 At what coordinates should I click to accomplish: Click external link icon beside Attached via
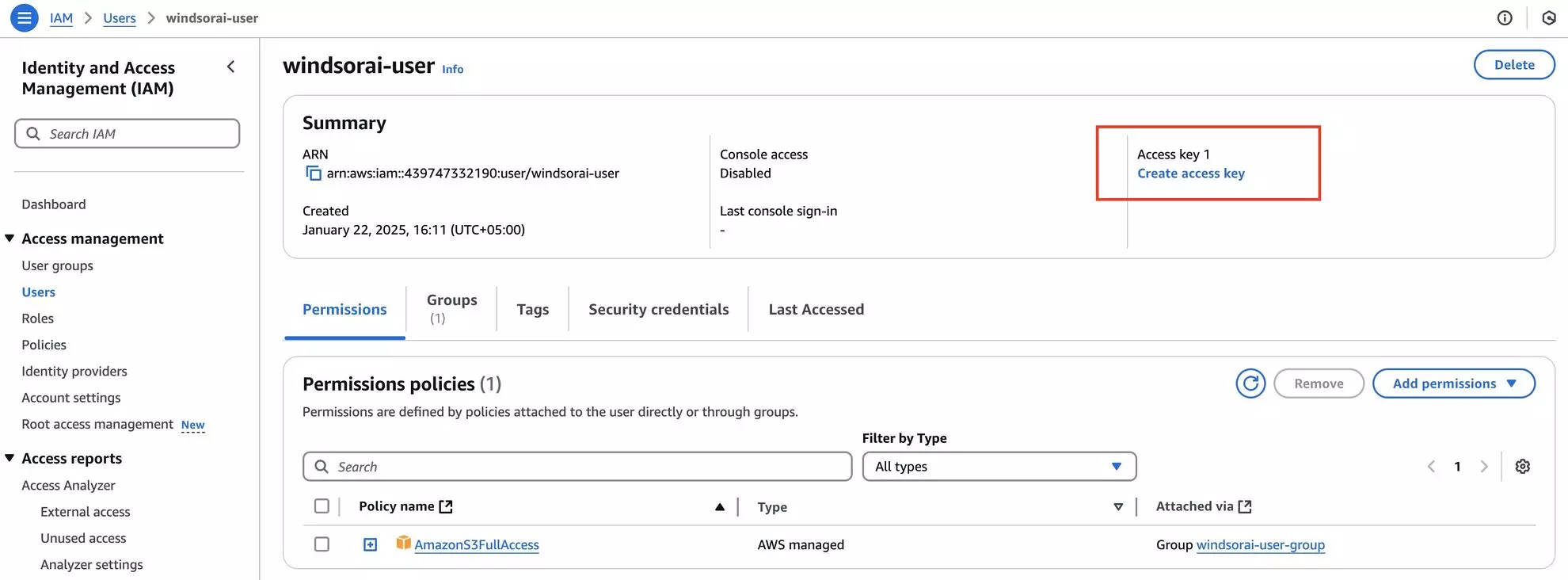[1245, 506]
